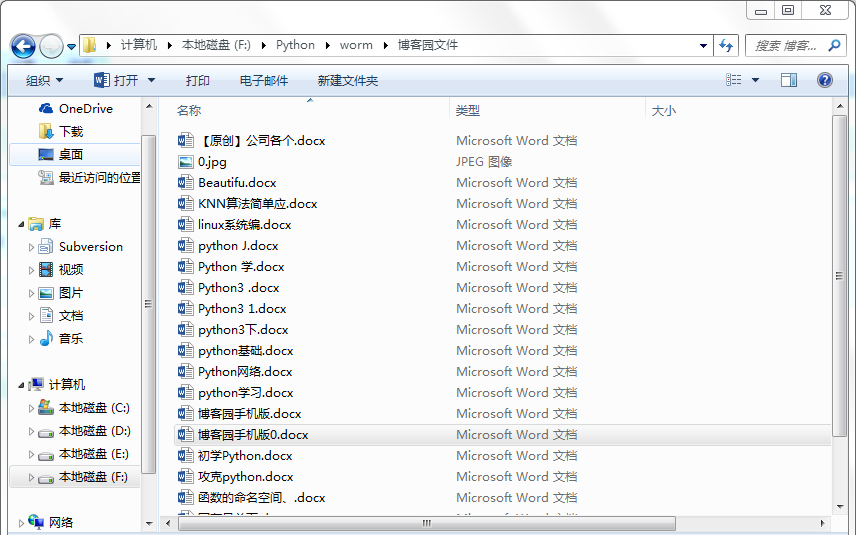The image size is (856, 535).
Task: Click Word icon of linux系统编.docx
Action: click(x=186, y=225)
